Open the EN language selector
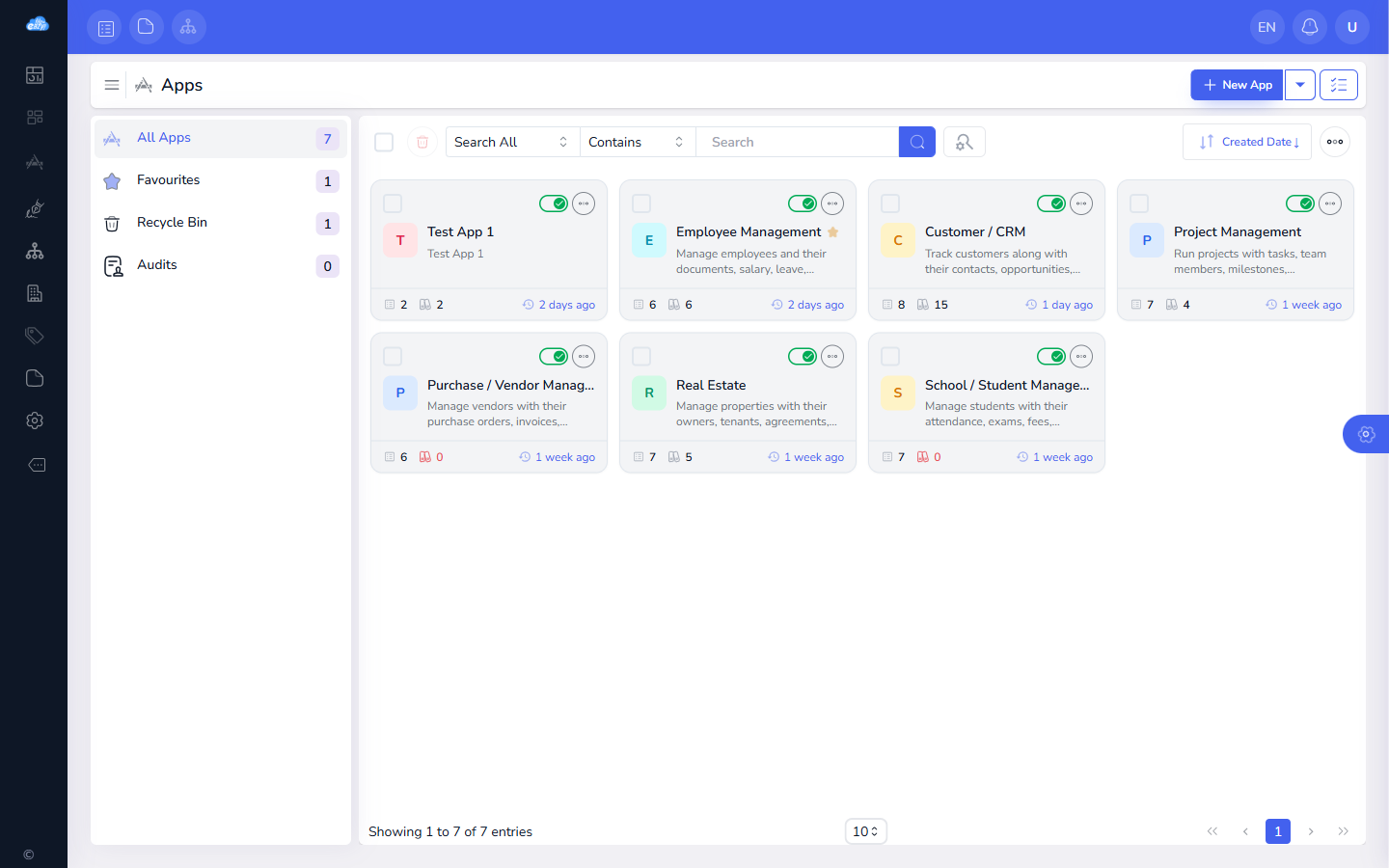 coord(1266,27)
